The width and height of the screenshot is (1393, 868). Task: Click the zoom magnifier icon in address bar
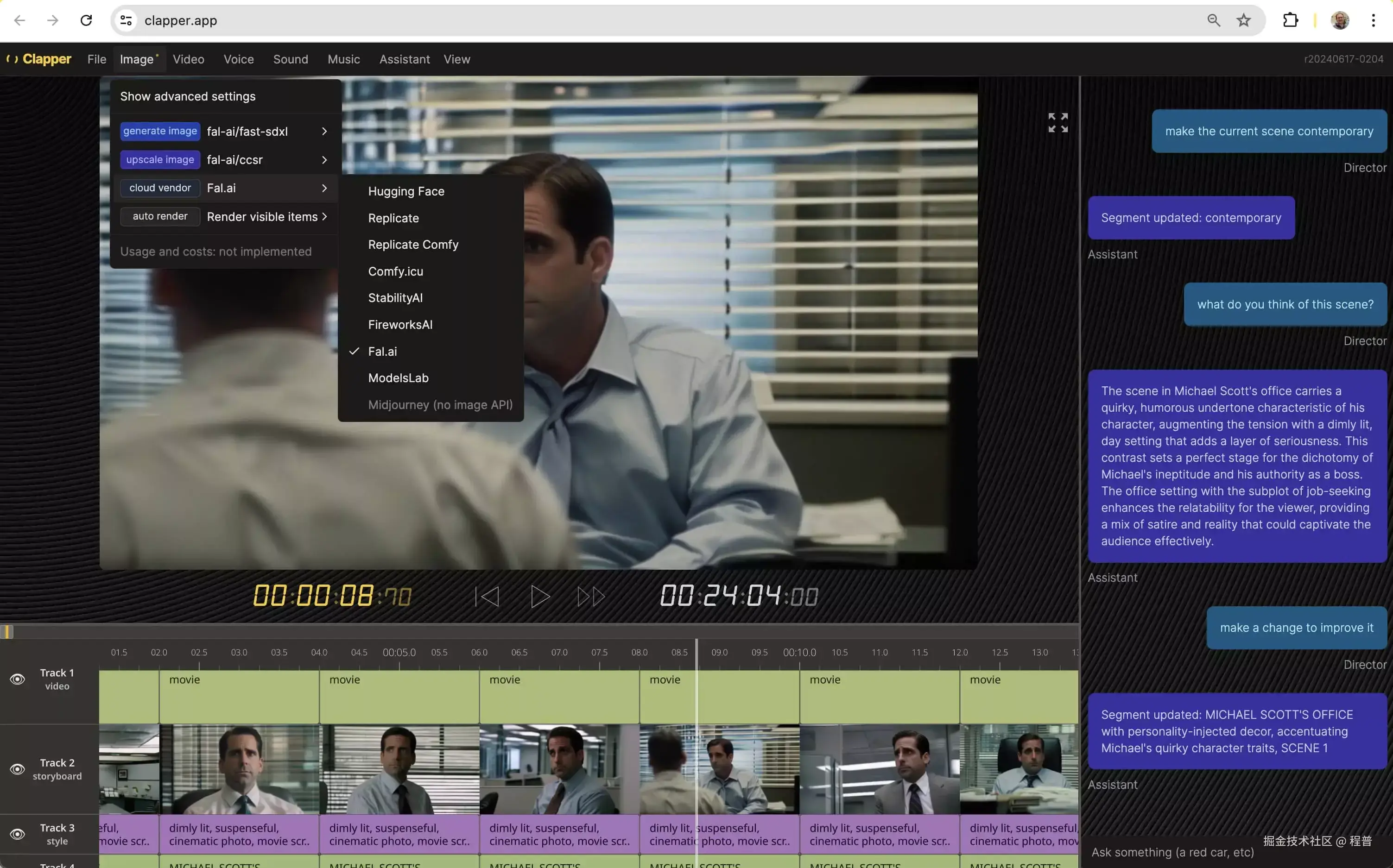pos(1213,21)
